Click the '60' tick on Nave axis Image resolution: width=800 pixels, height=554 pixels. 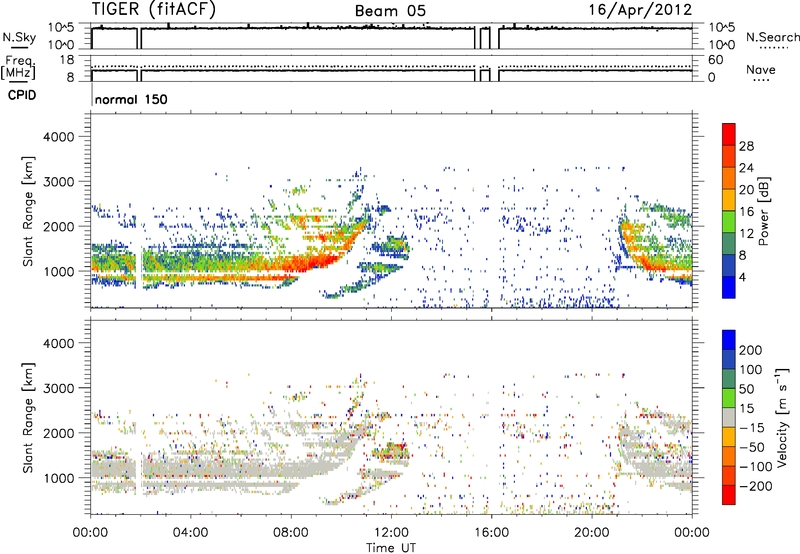pyautogui.click(x=715, y=60)
